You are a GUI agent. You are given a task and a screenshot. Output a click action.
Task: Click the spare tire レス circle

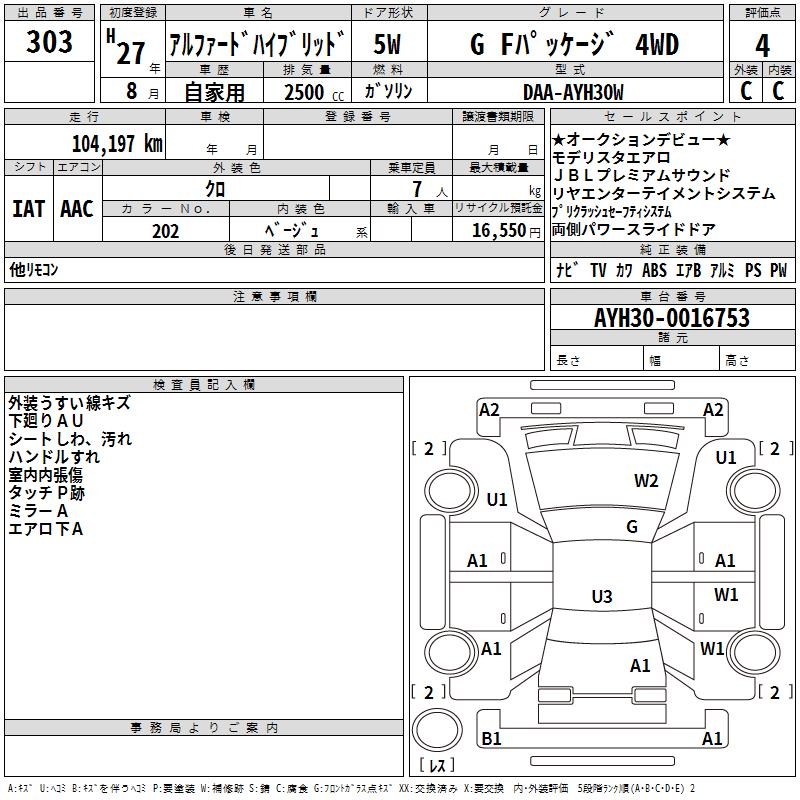tap(437, 730)
